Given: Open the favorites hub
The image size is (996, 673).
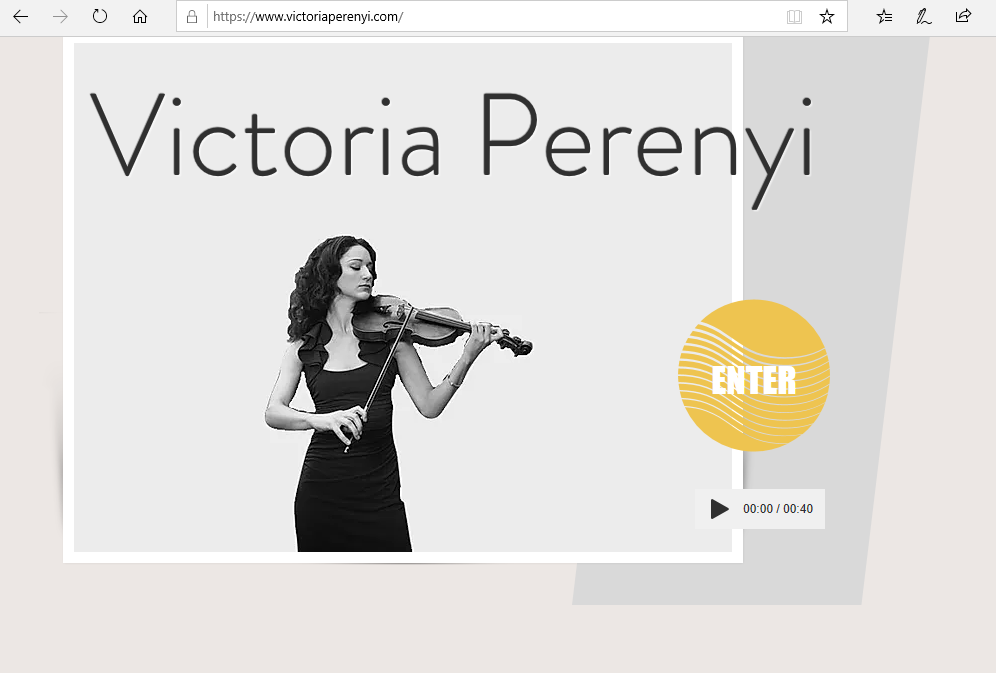Looking at the screenshot, I should tap(884, 17).
